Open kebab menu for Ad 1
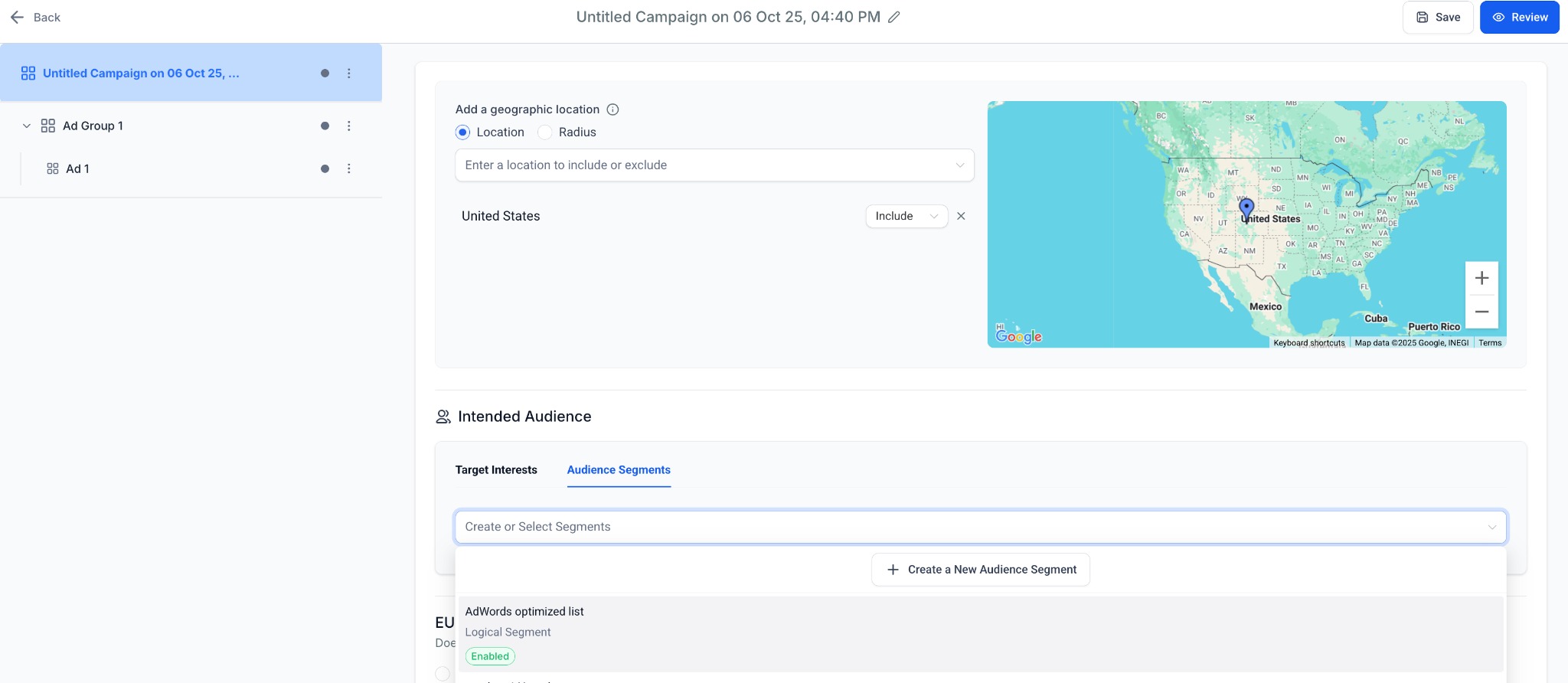 [349, 168]
